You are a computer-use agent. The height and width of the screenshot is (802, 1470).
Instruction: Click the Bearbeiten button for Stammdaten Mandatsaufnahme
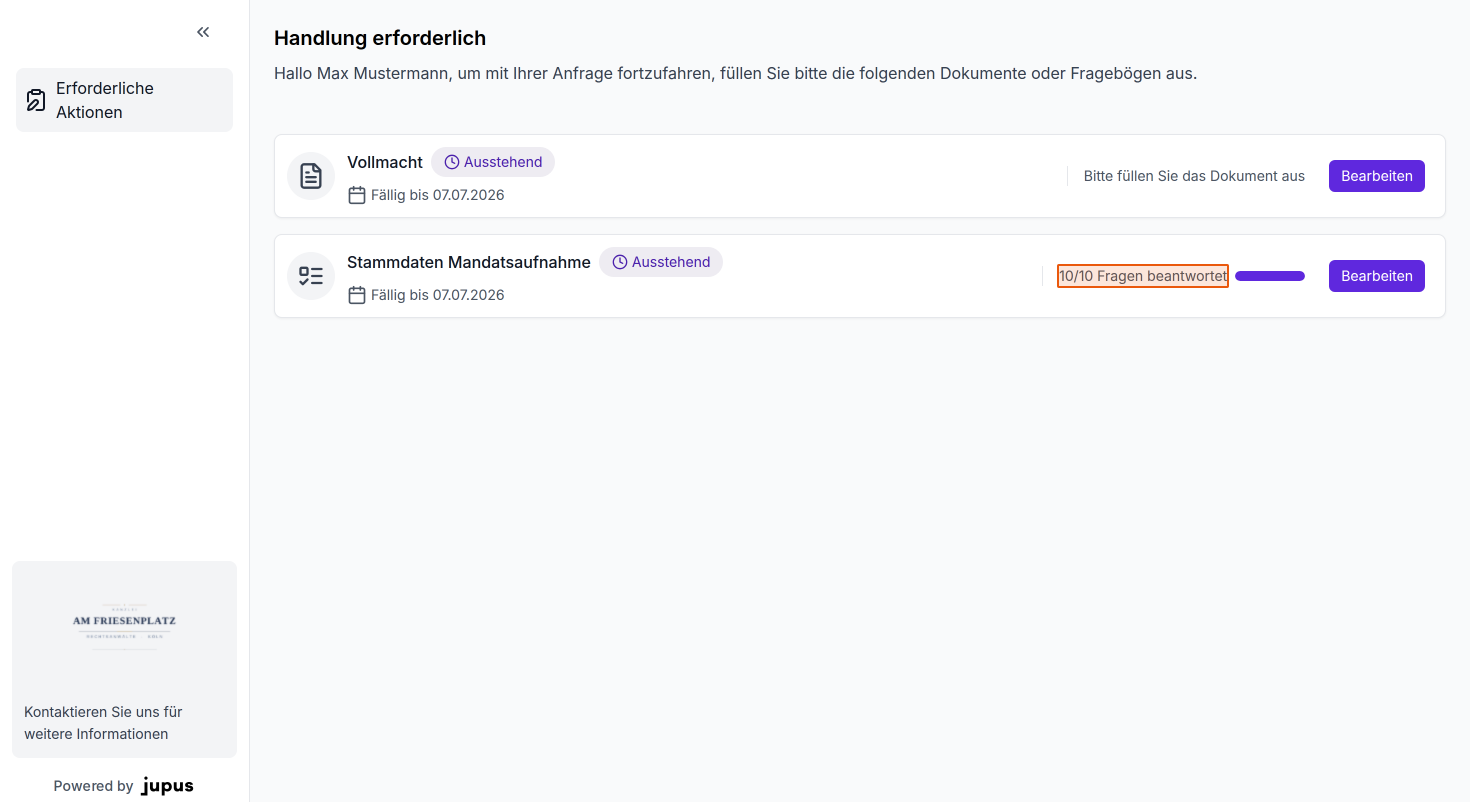point(1376,276)
